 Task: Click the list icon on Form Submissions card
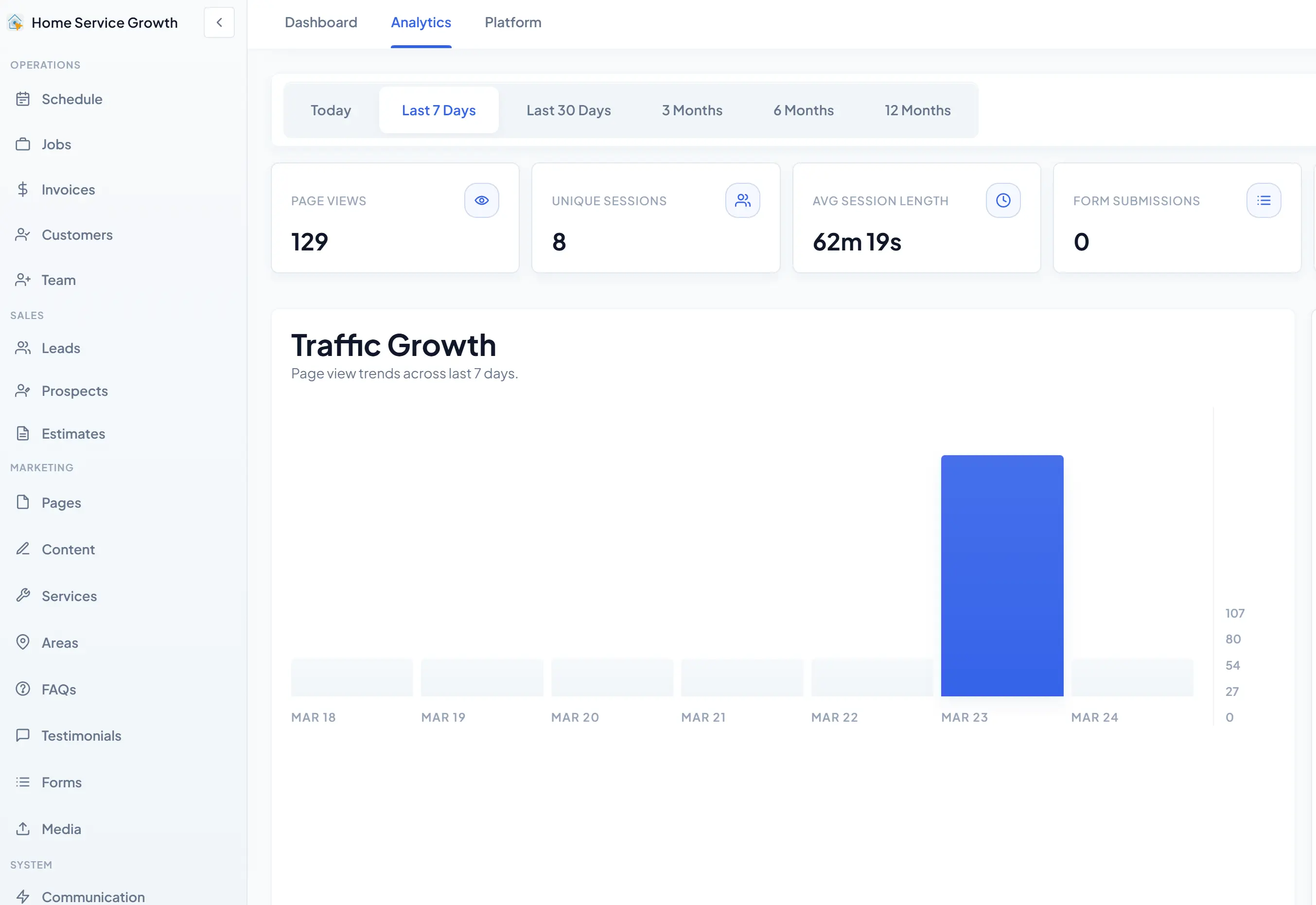point(1263,200)
